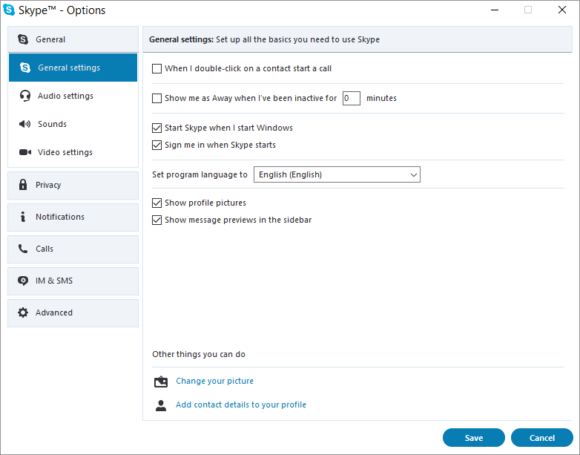
Task: Open the Video settings section
Action: [73, 152]
